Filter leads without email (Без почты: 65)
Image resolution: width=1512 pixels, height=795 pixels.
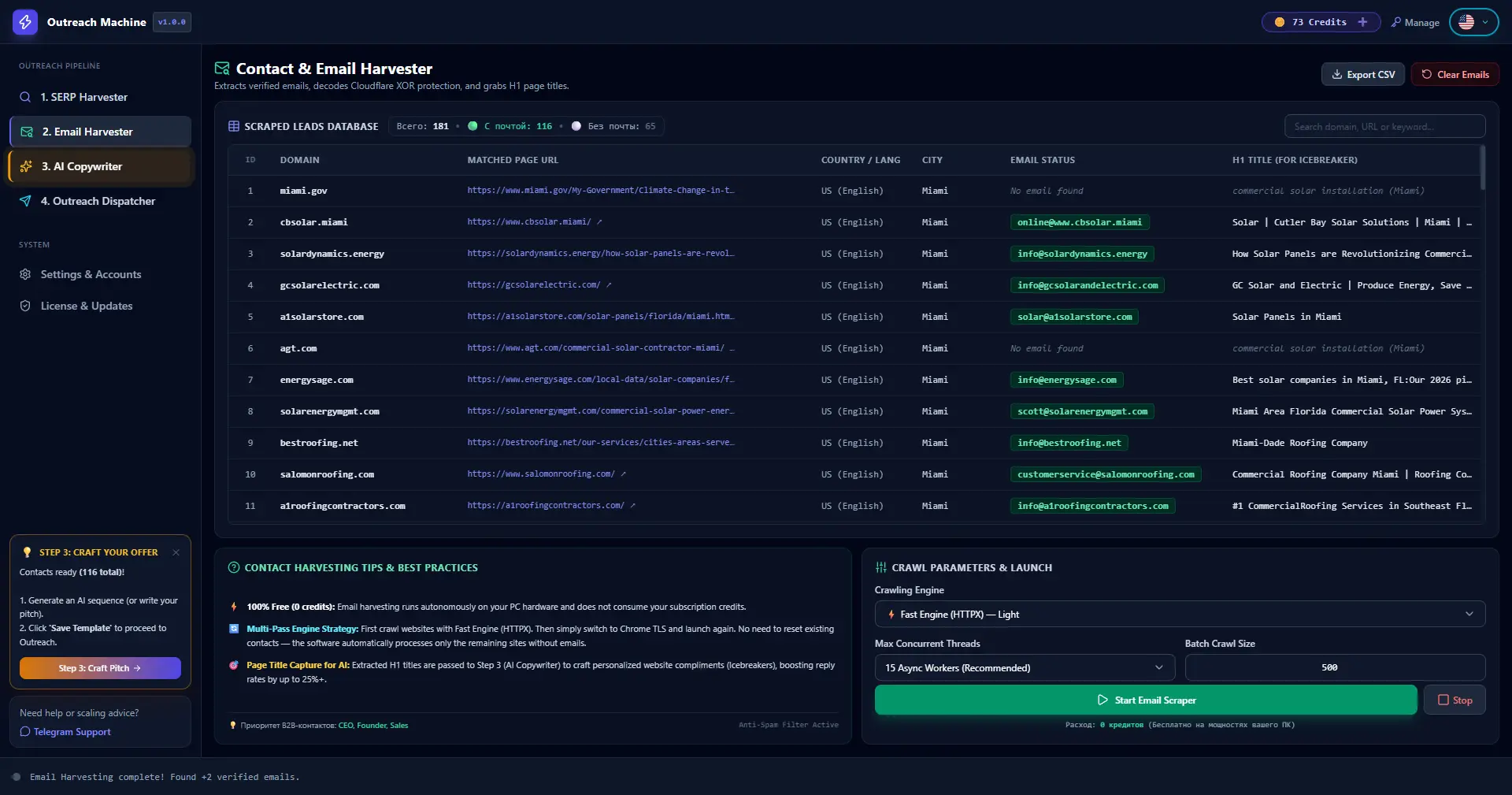tap(613, 126)
